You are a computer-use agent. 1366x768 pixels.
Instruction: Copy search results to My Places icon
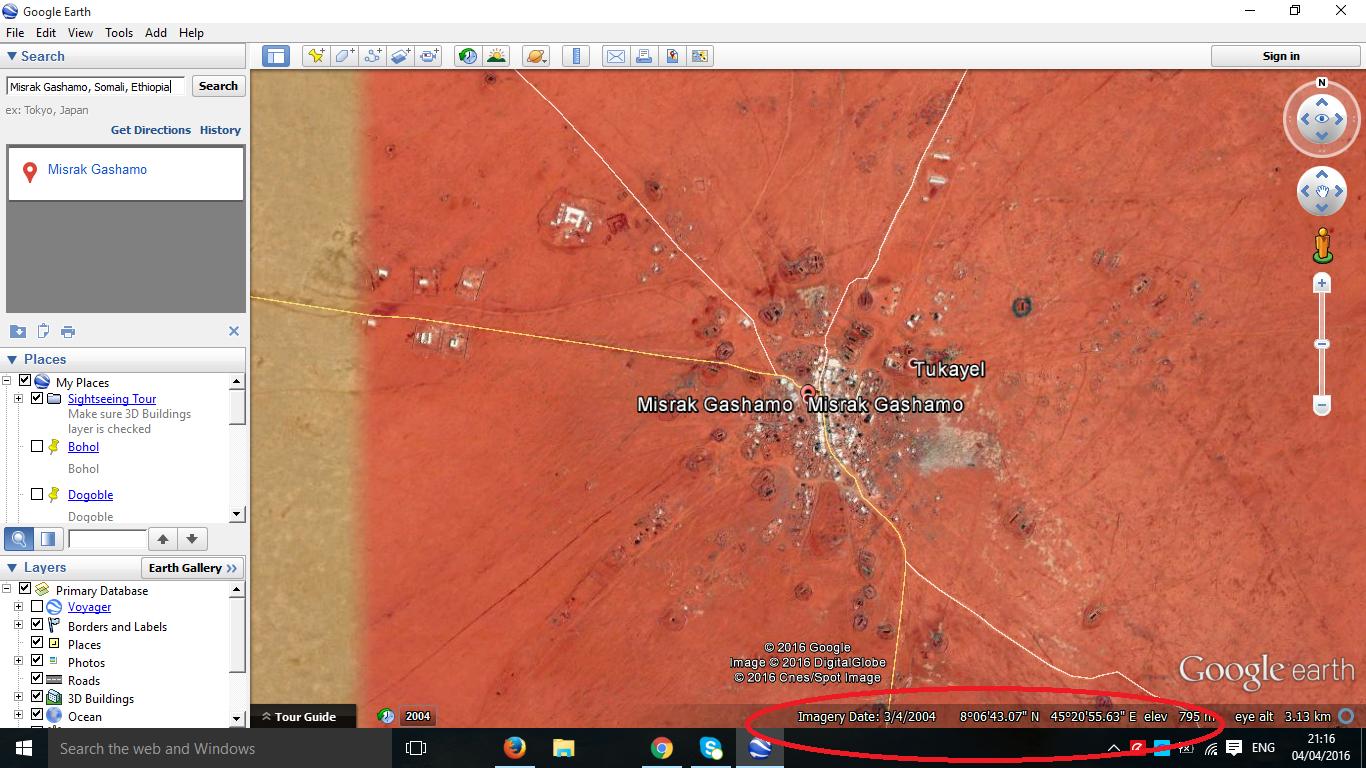pos(18,331)
